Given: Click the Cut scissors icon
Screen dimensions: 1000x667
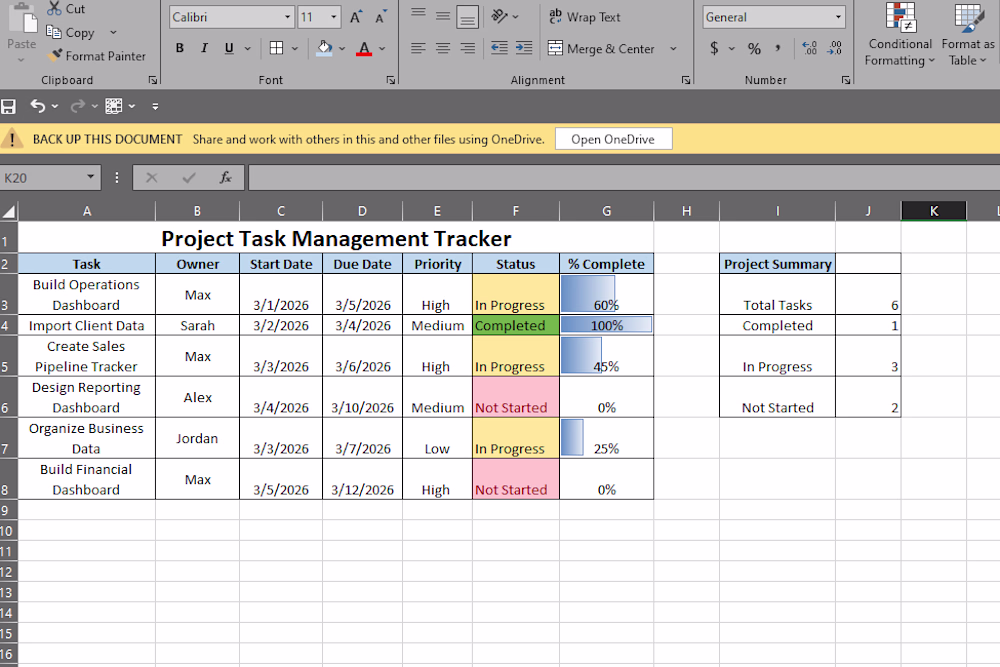Looking at the screenshot, I should click(x=55, y=8).
